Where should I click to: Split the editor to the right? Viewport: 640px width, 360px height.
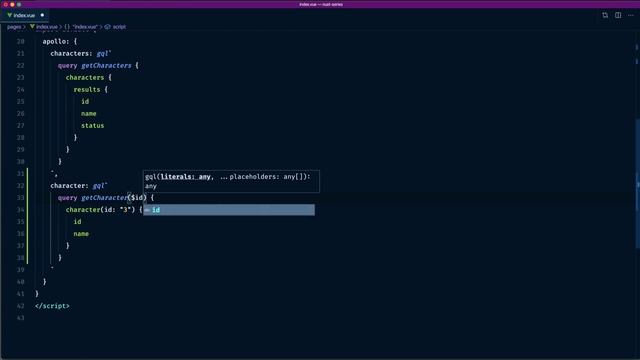coord(618,15)
